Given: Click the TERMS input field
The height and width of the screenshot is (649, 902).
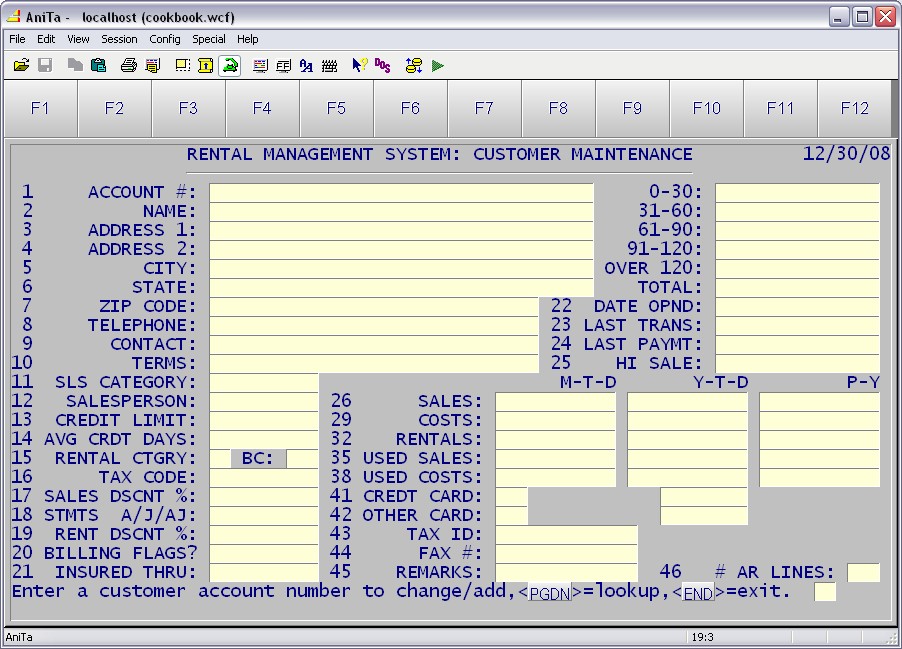Looking at the screenshot, I should tap(373, 364).
